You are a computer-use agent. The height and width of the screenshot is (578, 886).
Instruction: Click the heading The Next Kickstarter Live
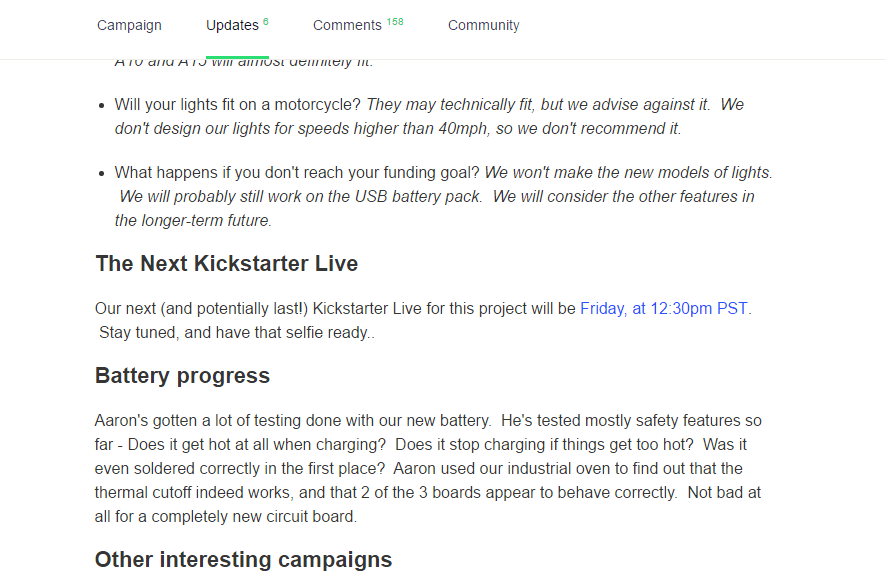(x=225, y=263)
